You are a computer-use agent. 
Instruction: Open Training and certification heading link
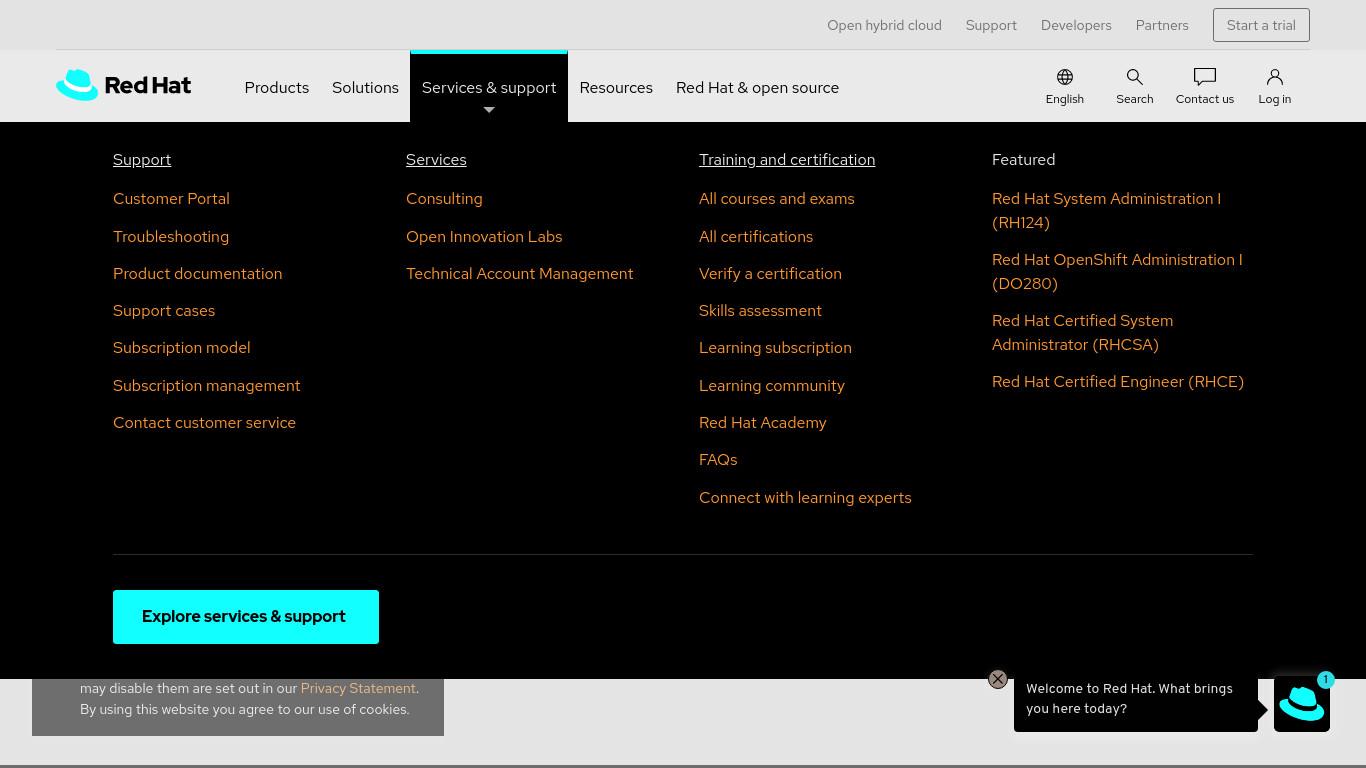coord(787,160)
